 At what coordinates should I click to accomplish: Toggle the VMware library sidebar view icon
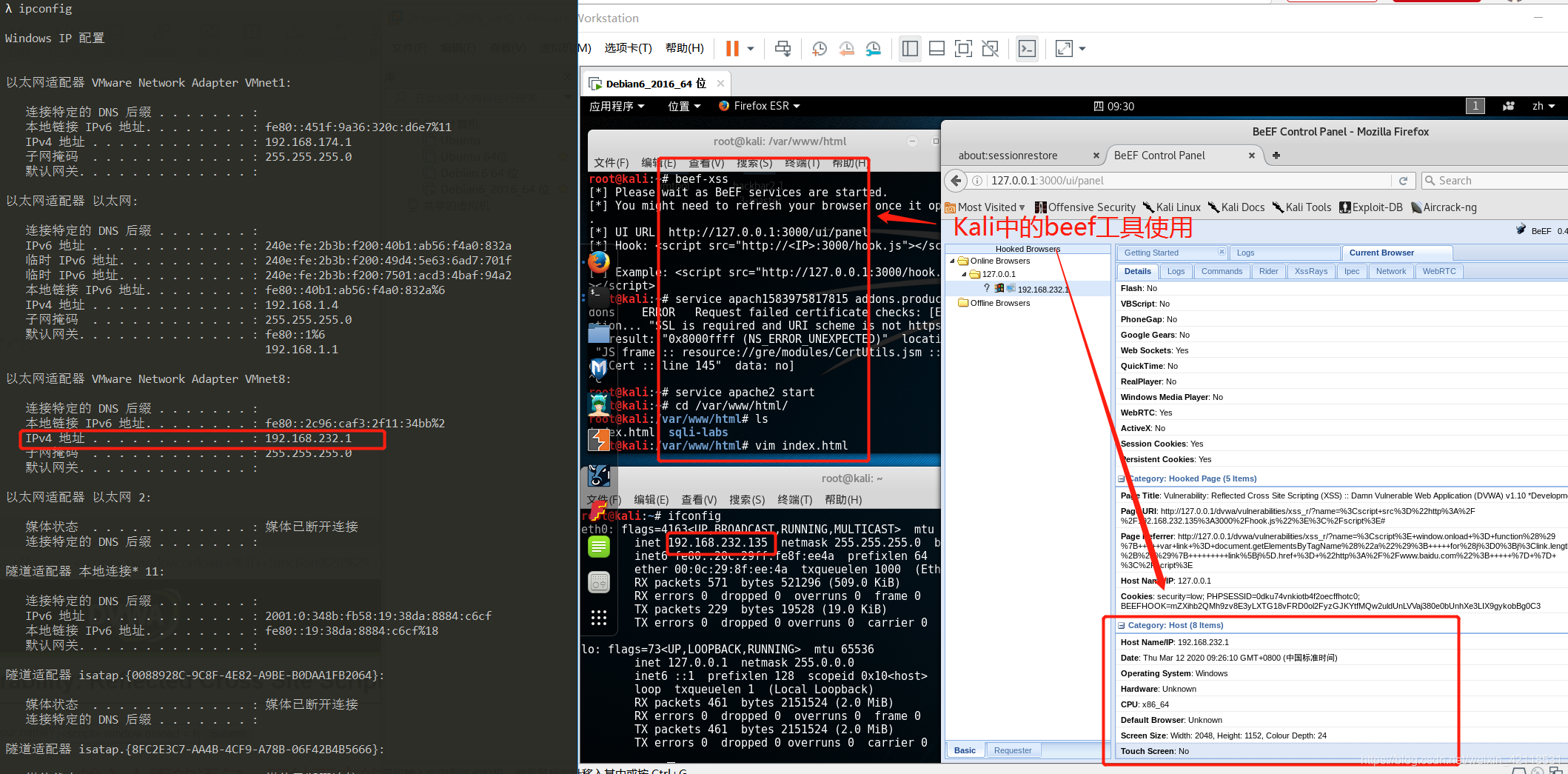tap(910, 49)
